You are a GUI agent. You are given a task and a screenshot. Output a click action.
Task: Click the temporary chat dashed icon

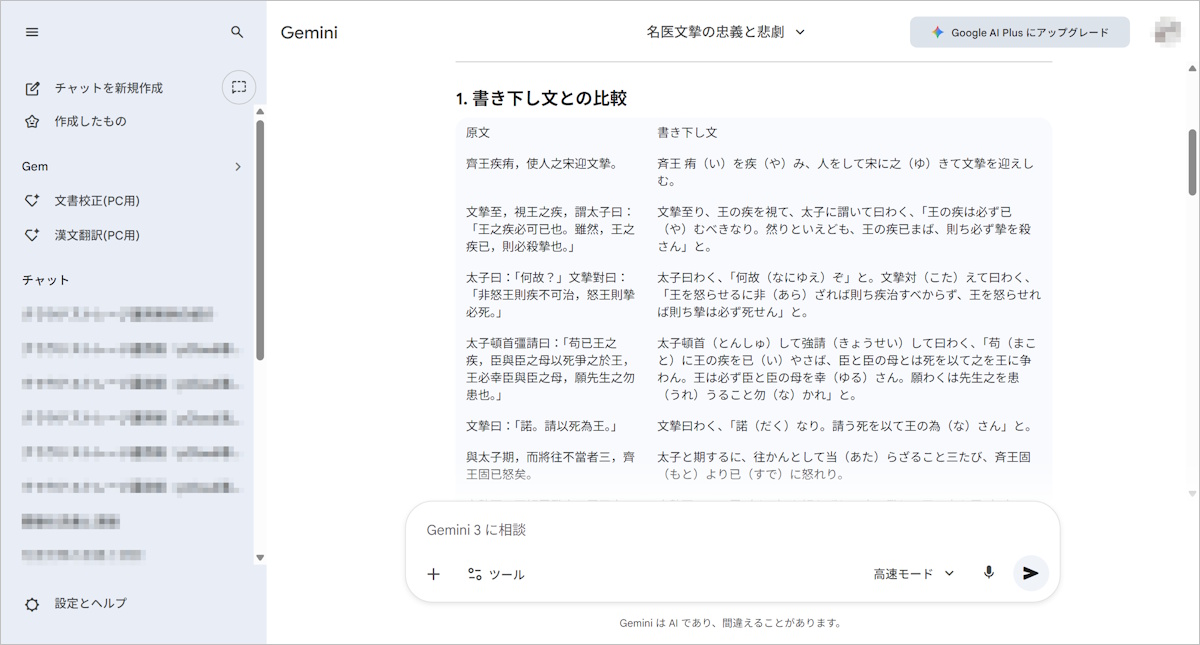pos(238,87)
